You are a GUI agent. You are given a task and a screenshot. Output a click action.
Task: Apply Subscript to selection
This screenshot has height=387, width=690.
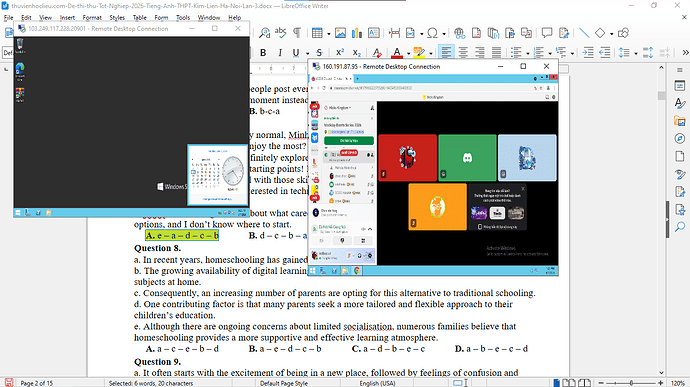356,53
